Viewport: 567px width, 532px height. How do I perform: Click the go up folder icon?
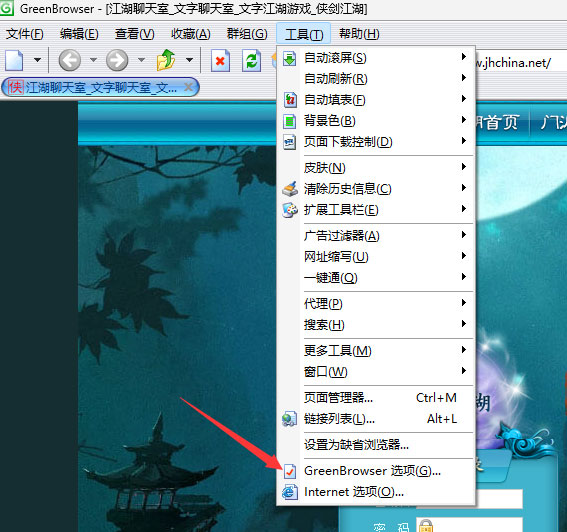(166, 60)
